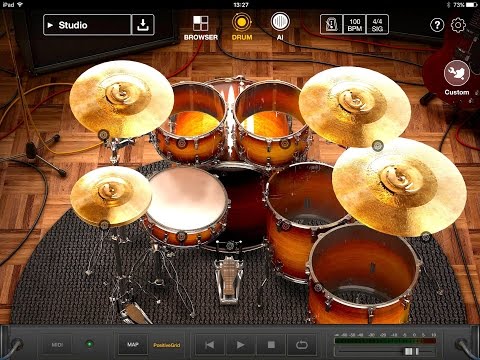The image size is (480, 360).
Task: Tap the kick drum pedal
Action: [229, 280]
